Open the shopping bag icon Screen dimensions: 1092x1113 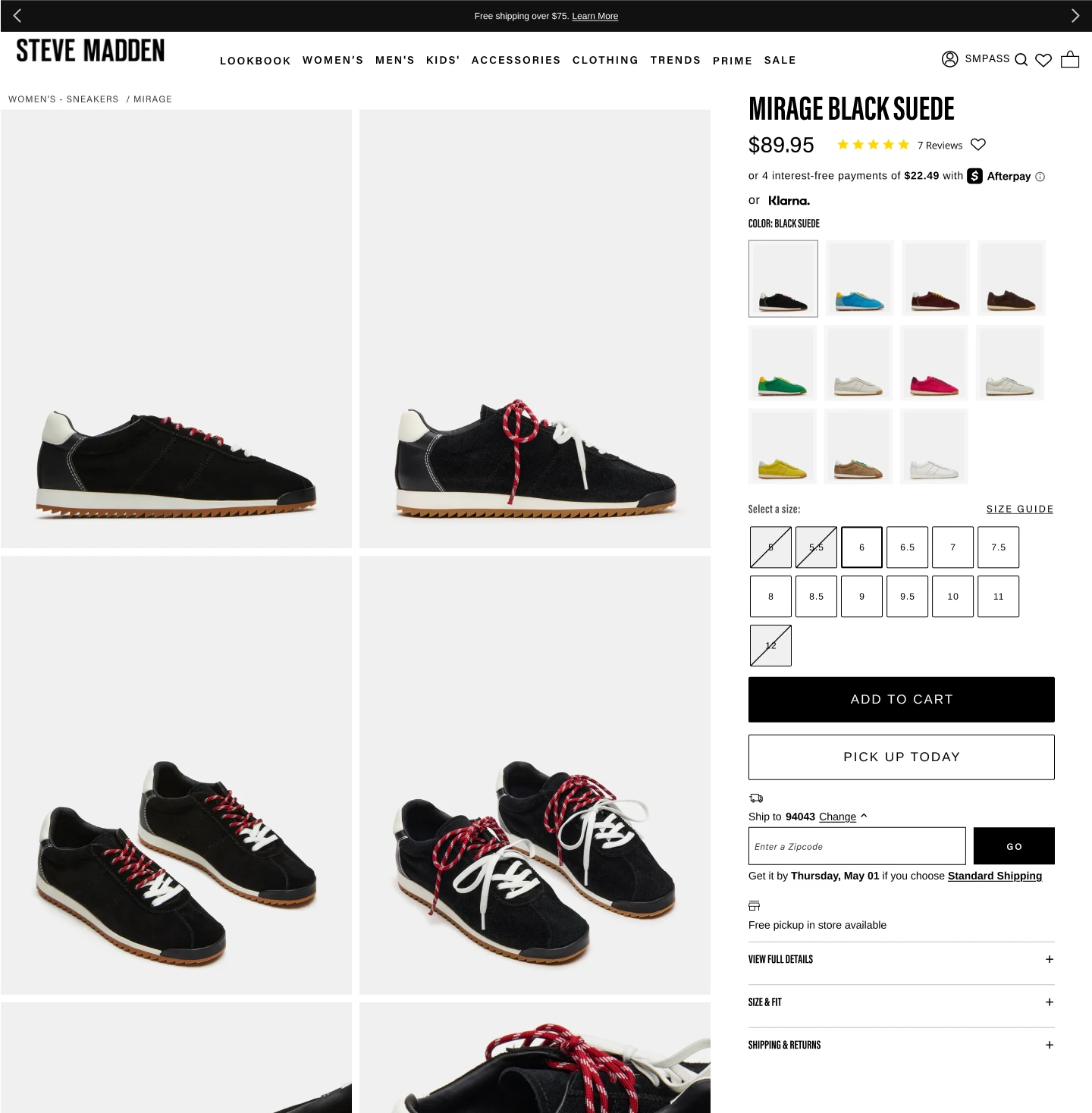click(x=1070, y=59)
